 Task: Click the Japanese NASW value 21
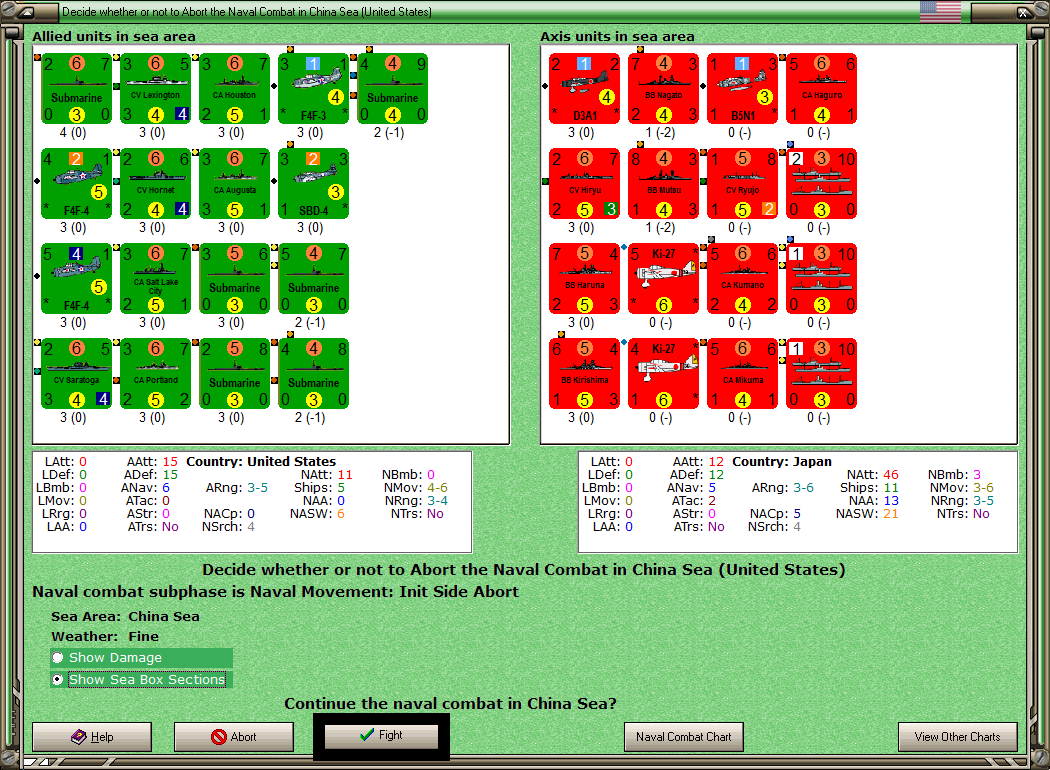click(x=890, y=514)
